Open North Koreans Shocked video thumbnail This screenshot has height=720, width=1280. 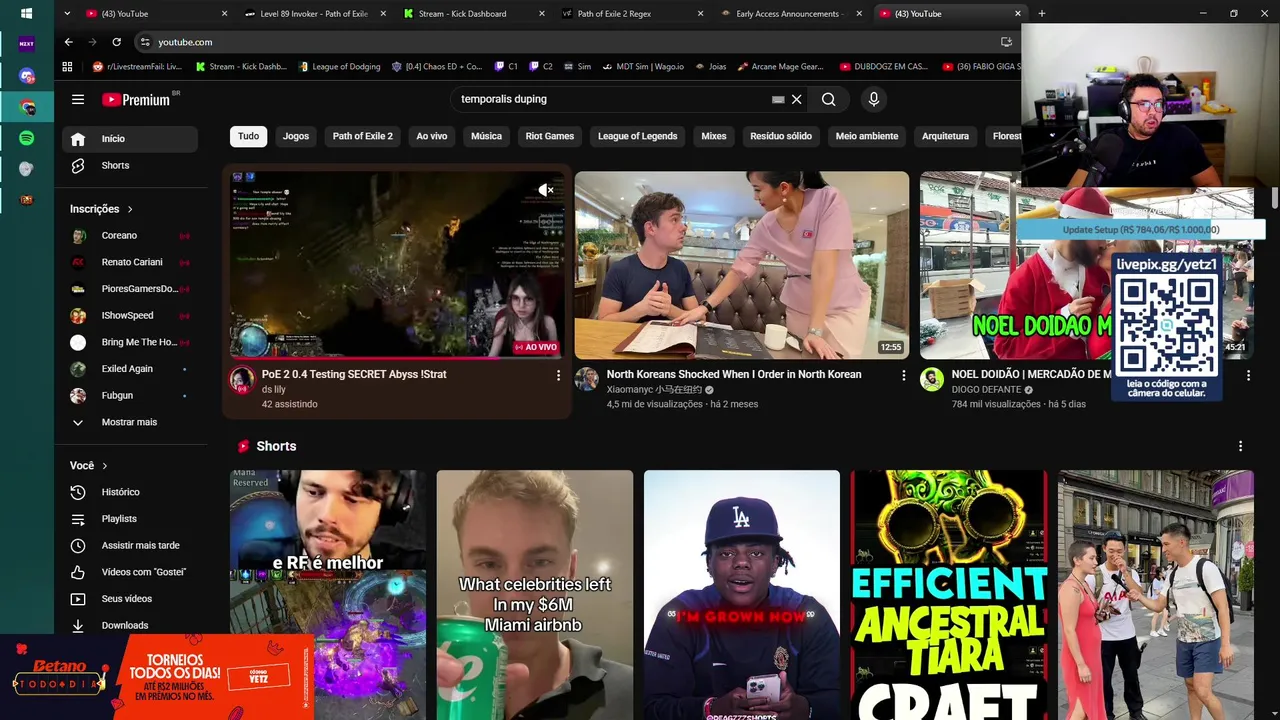[x=742, y=265]
